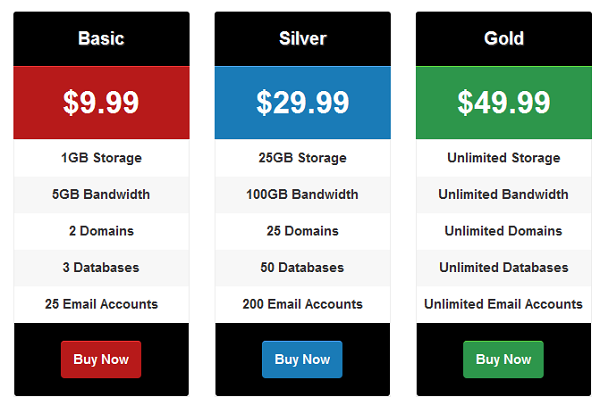Click the 1GB Storage row

pos(101,158)
